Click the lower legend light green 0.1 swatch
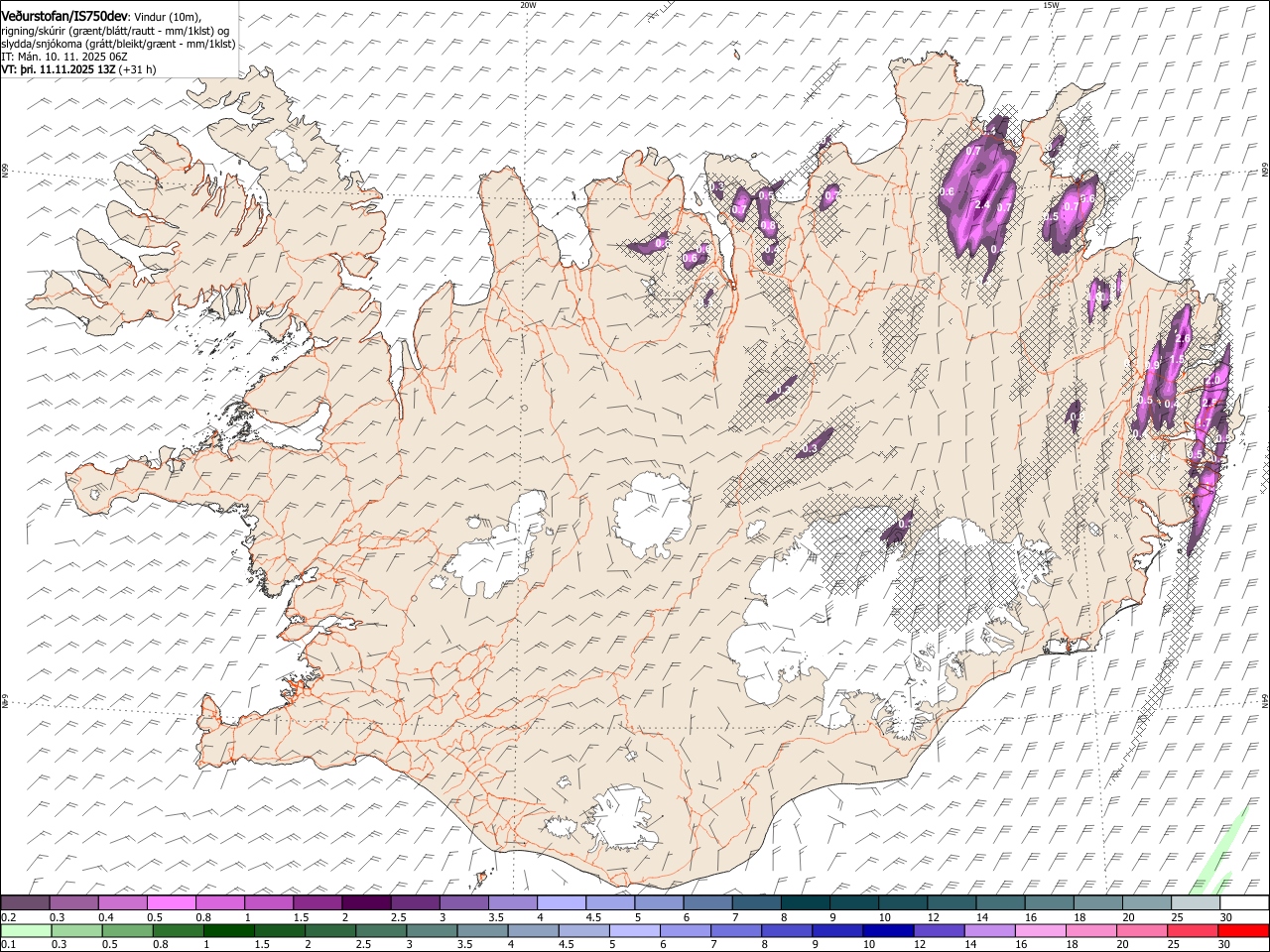 point(26,931)
